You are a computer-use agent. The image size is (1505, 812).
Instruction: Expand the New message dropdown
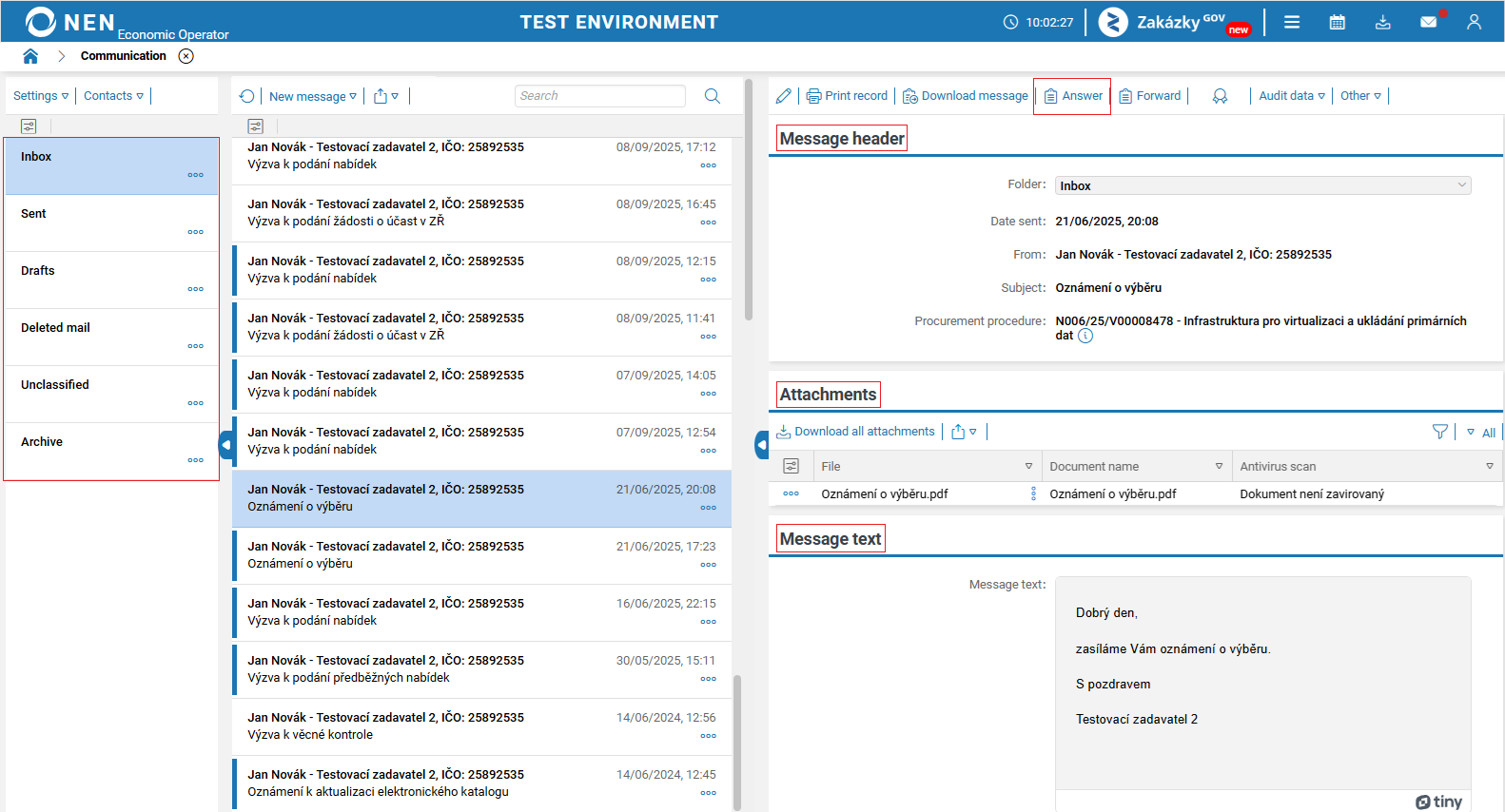tap(313, 96)
